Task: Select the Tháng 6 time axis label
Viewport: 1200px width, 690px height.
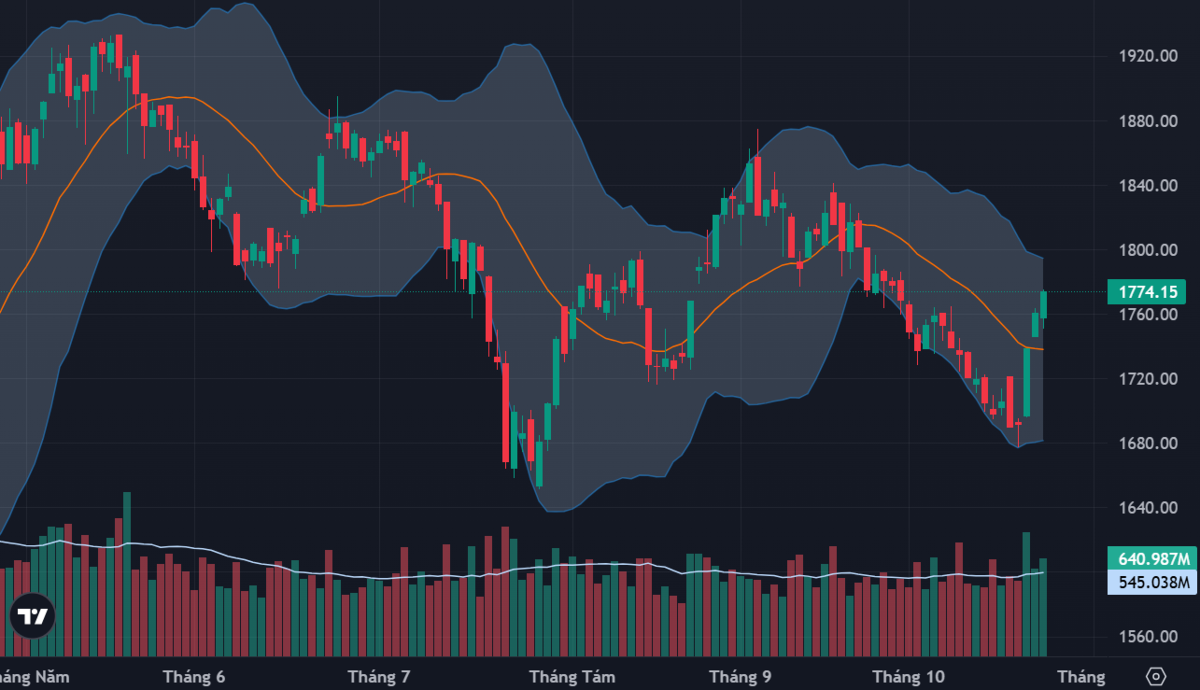Action: [x=197, y=677]
